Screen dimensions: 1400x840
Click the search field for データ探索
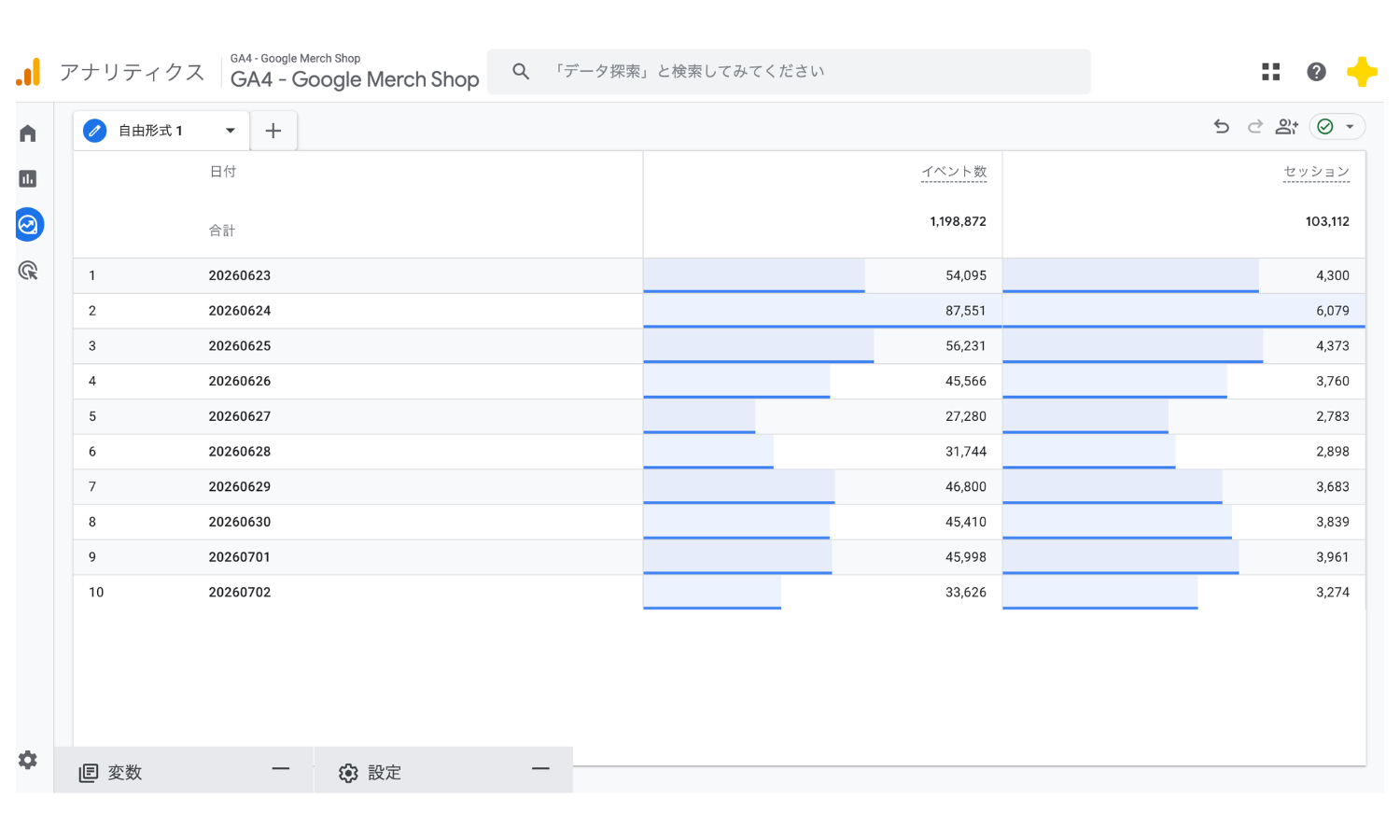pyautogui.click(x=789, y=72)
